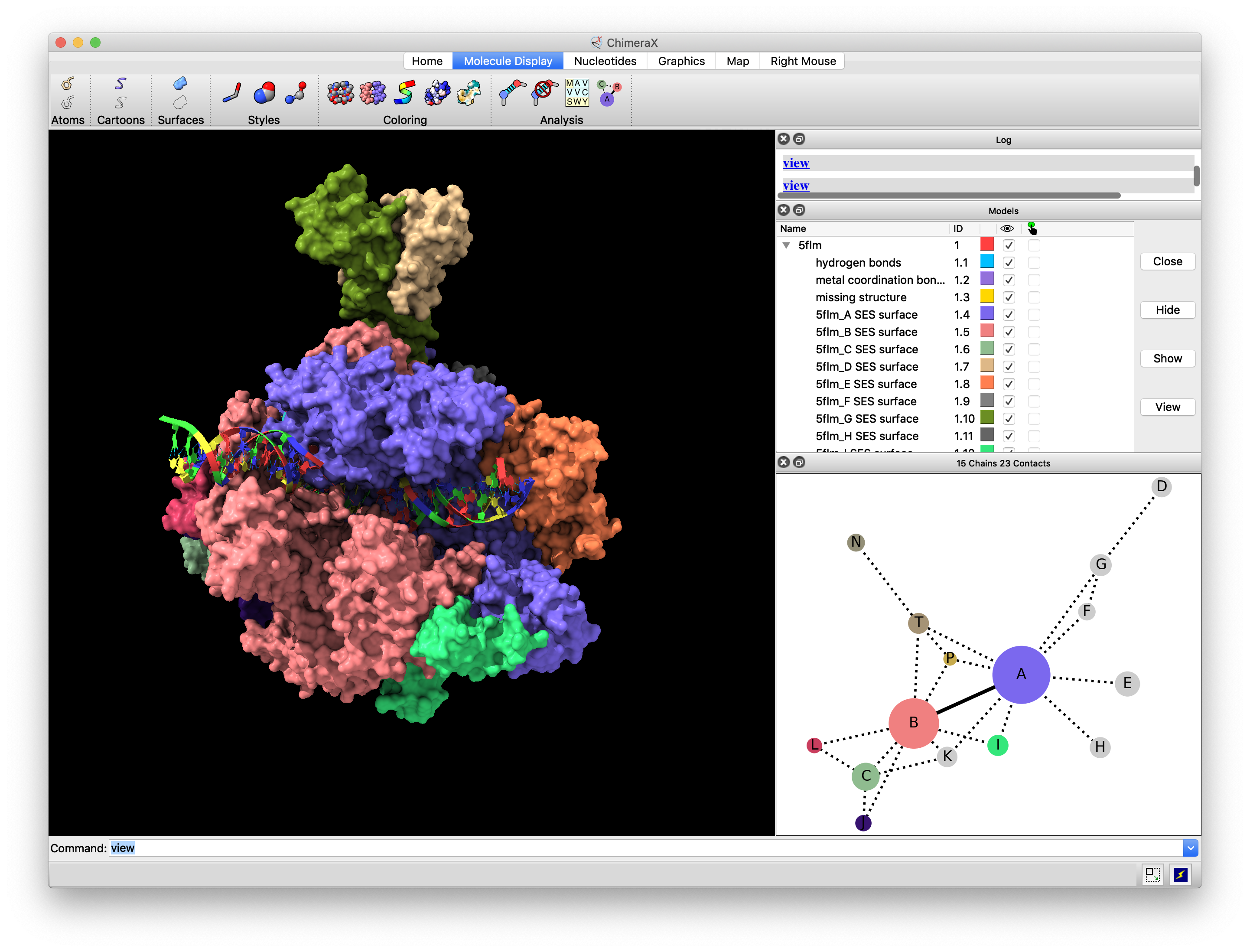
Task: Click chain B node in contacts graph
Action: tap(913, 723)
